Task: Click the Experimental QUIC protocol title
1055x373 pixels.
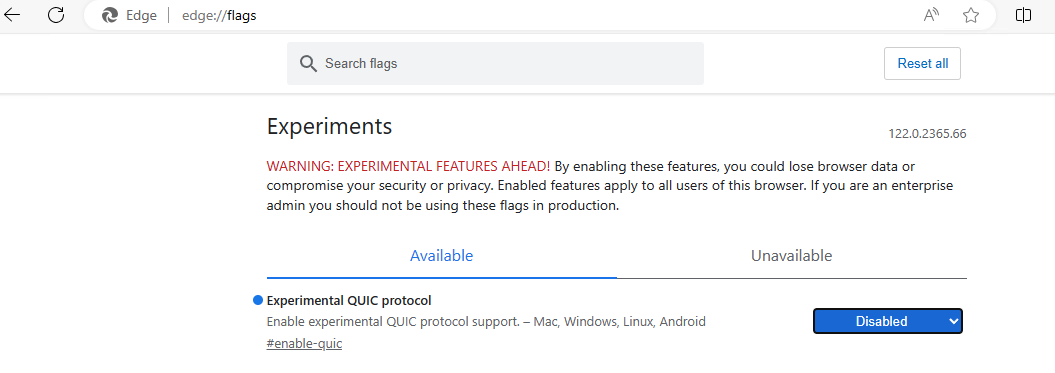Action: (x=349, y=300)
